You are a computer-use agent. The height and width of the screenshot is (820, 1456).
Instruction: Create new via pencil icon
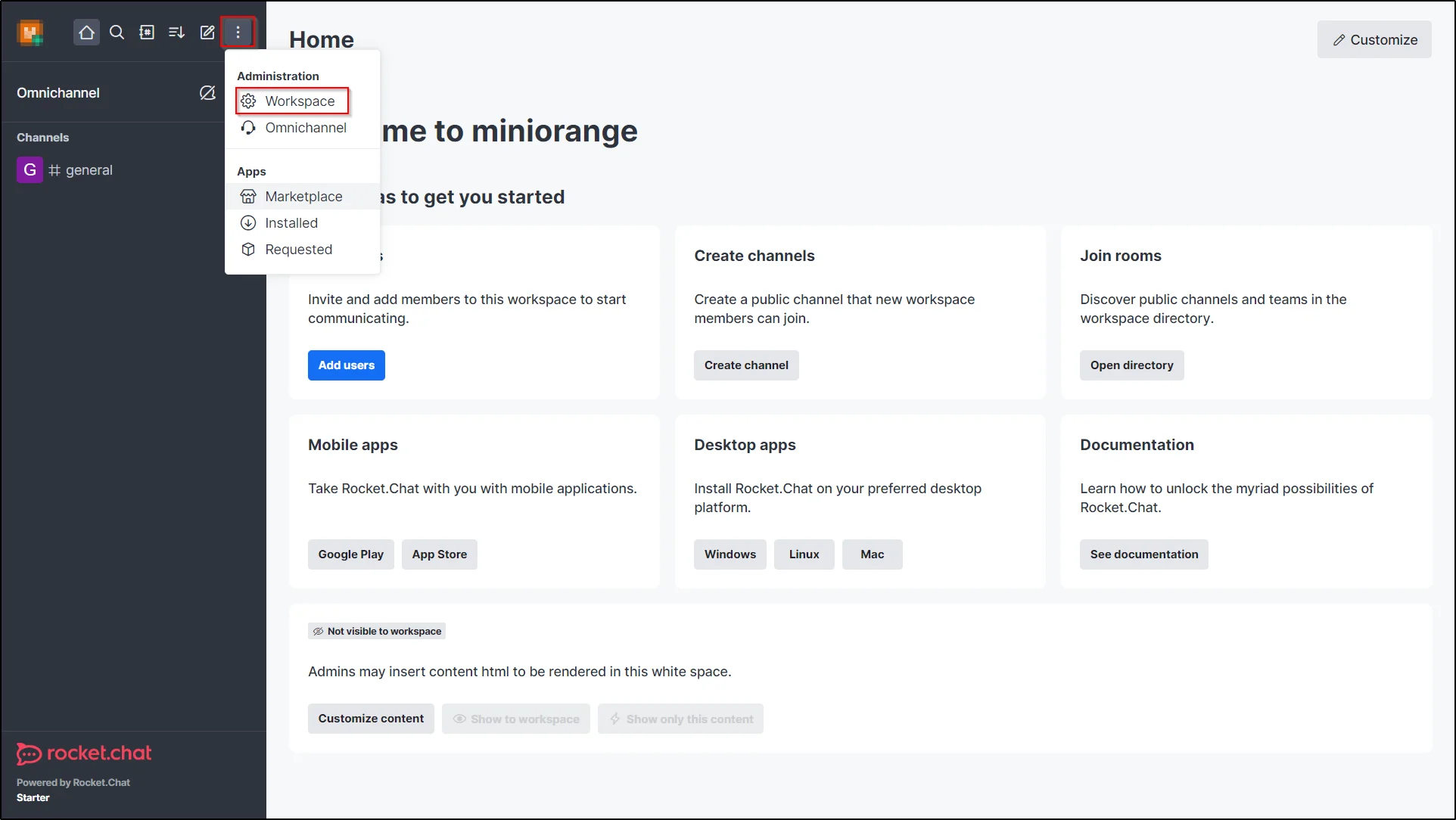[x=207, y=33]
